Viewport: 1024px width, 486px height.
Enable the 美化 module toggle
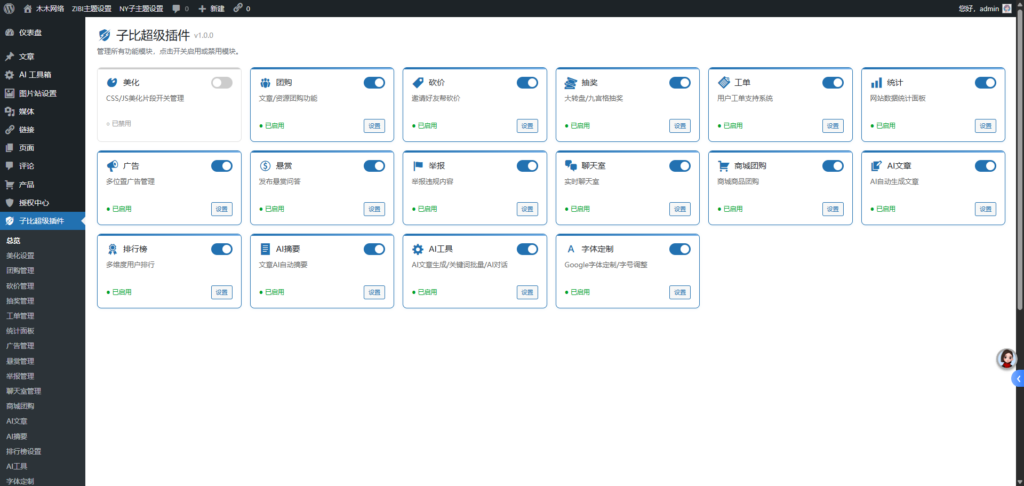[x=221, y=83]
